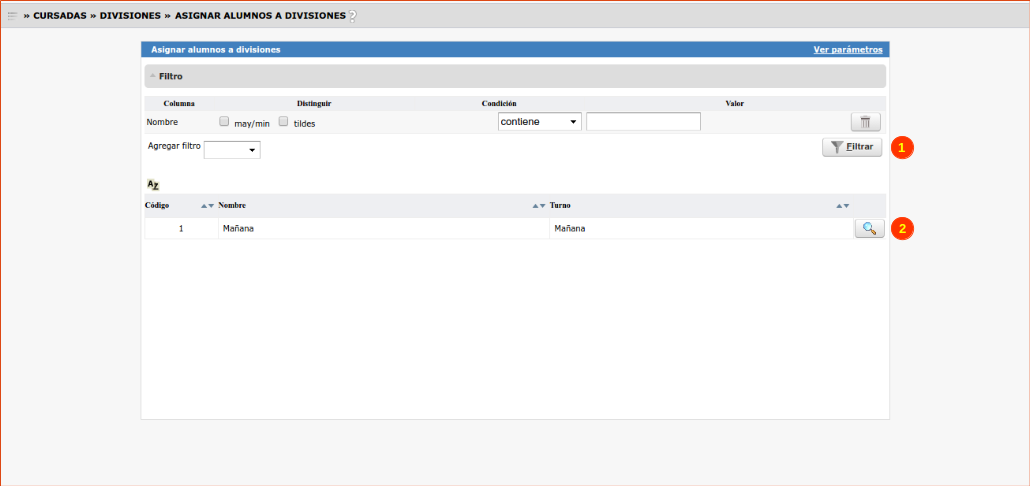
Task: Toggle the tildes accent checkbox
Action: tap(283, 122)
